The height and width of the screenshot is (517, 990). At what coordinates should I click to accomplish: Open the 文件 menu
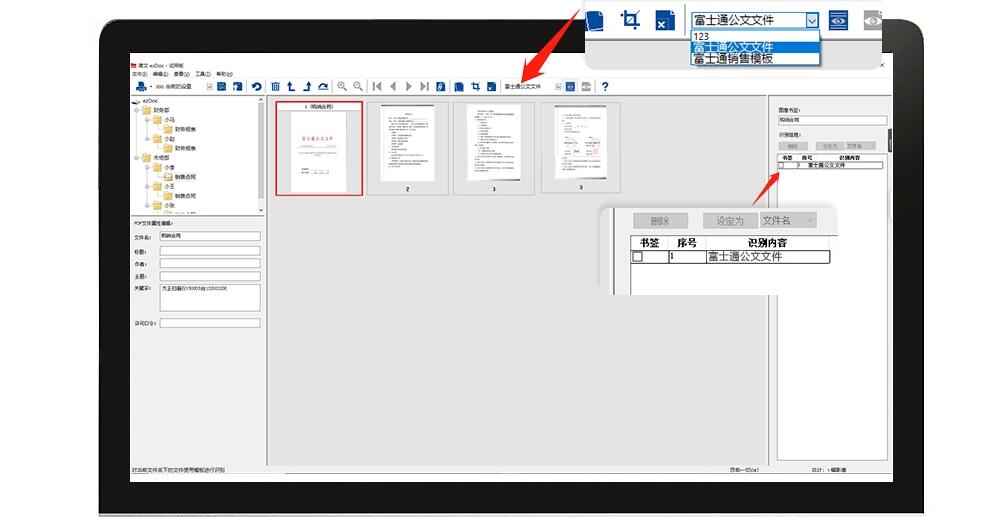point(139,74)
